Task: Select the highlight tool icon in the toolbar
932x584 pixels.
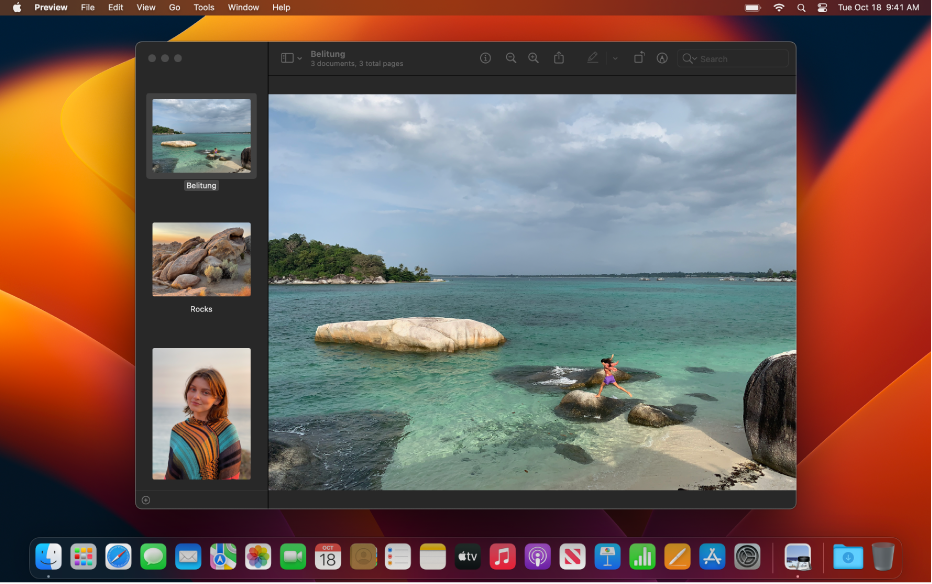Action: tap(661, 58)
